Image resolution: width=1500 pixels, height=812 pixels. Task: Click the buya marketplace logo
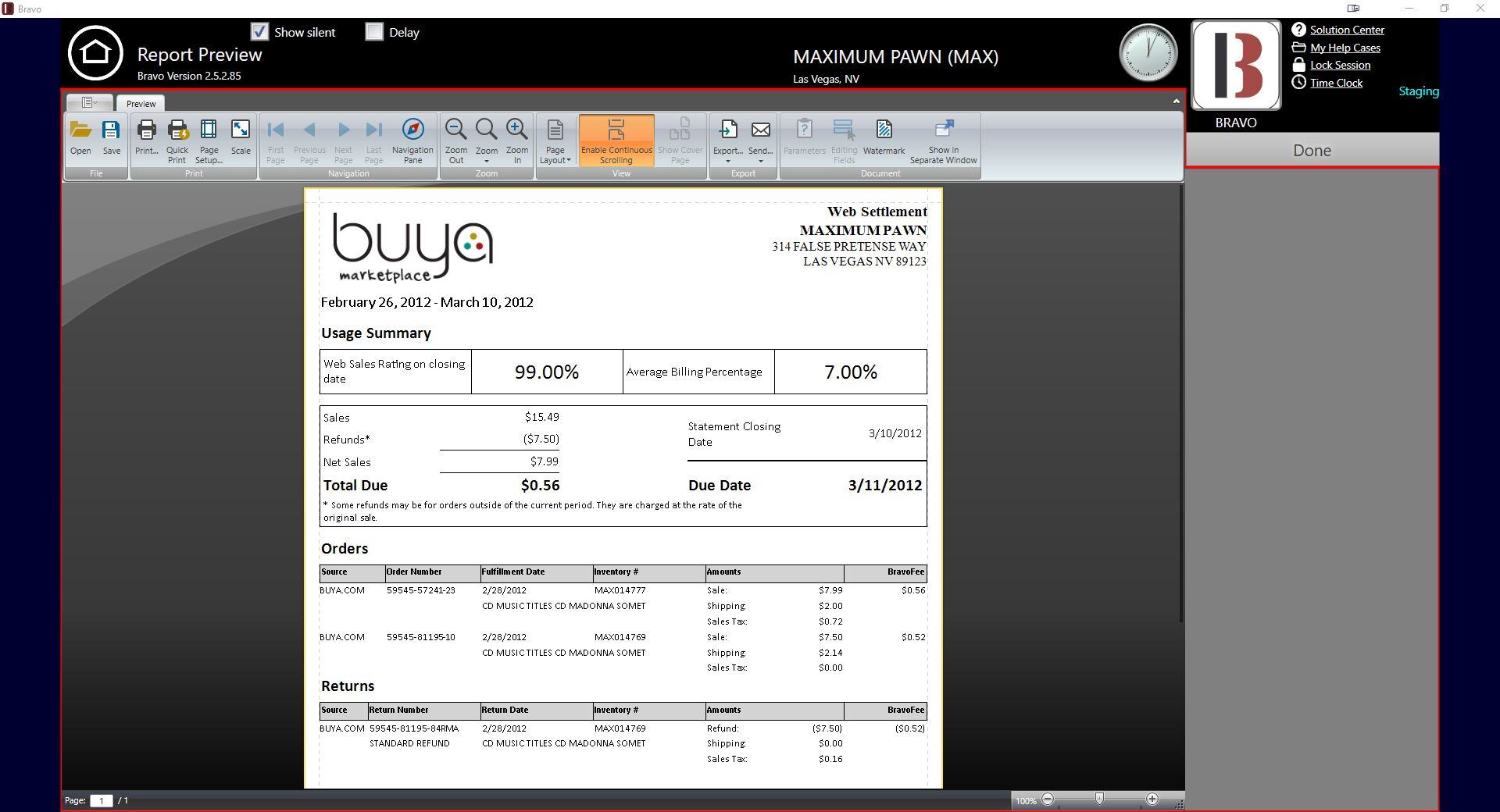(412, 247)
